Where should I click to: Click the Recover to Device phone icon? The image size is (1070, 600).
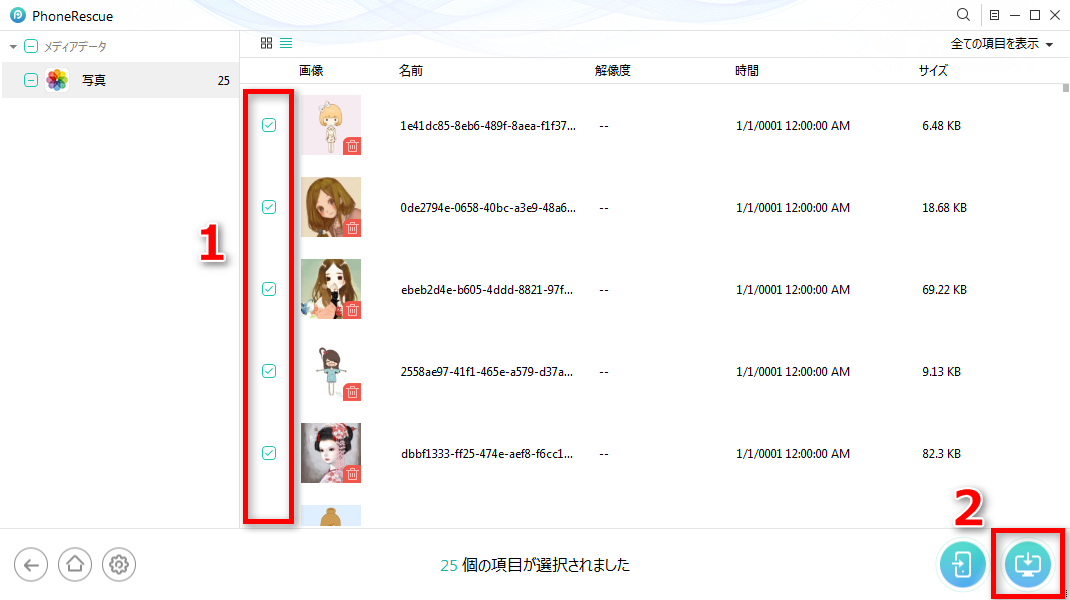(x=962, y=564)
